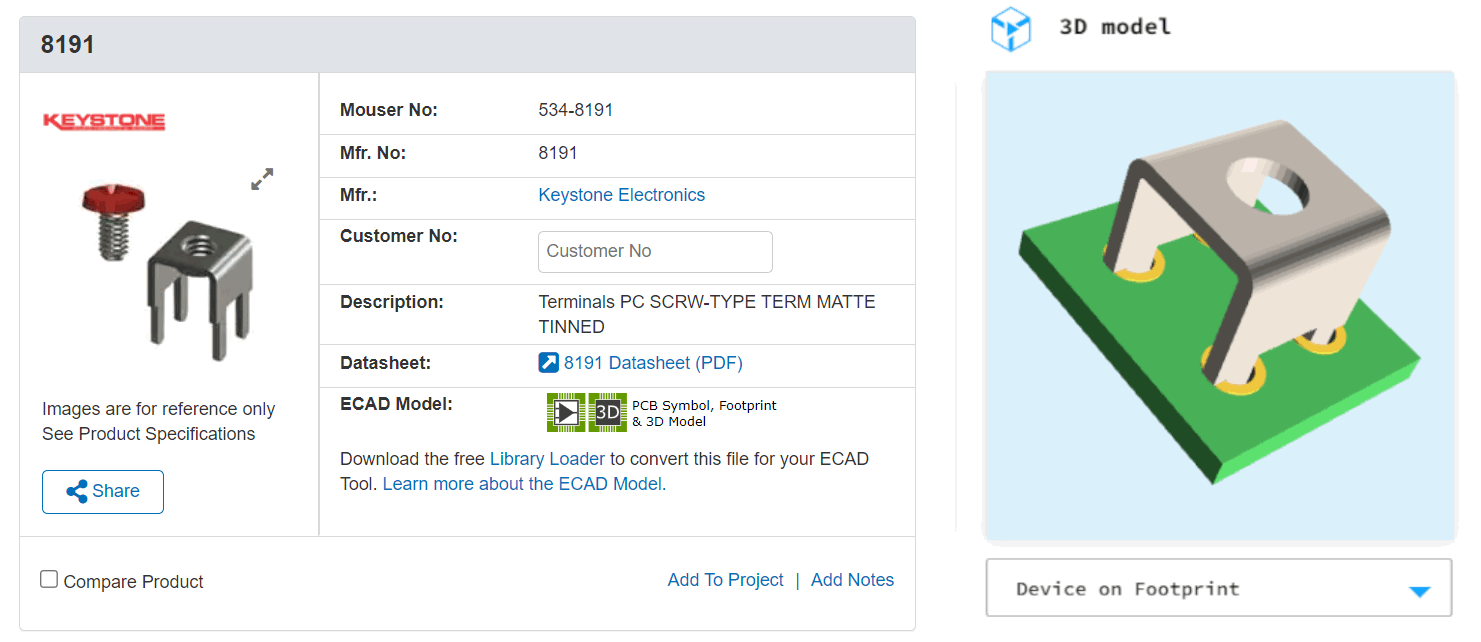Screen dimensions: 1481x642
Task: Click Add To Project
Action: click(x=725, y=580)
